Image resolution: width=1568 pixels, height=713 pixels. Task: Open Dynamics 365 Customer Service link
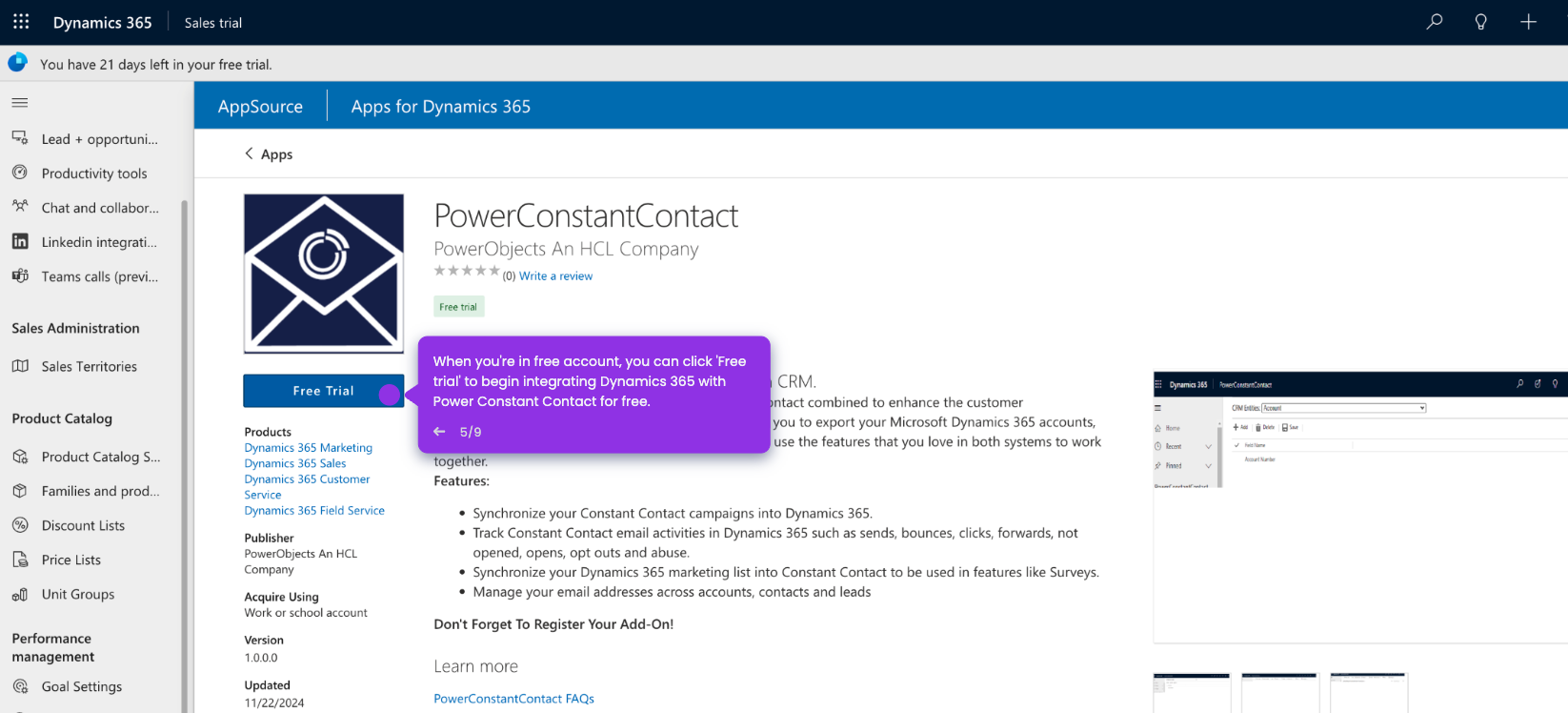pos(307,487)
